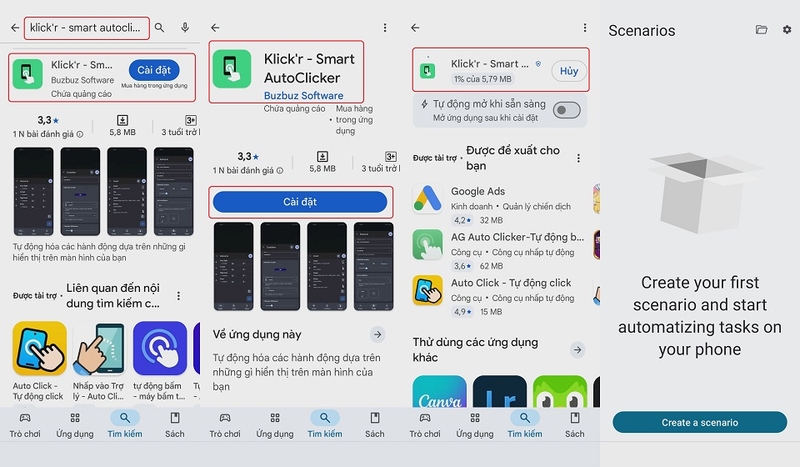Screen dimensions: 800x467
Task: Open the Canva app icon
Action: coord(439,391)
